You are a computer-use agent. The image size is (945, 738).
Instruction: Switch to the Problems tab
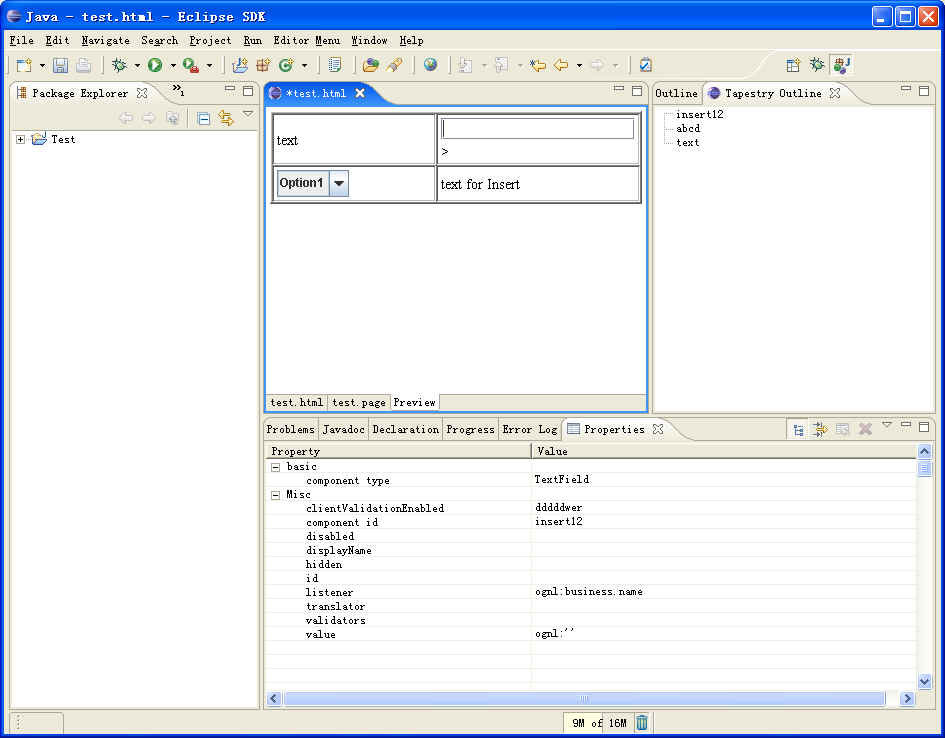pos(290,430)
